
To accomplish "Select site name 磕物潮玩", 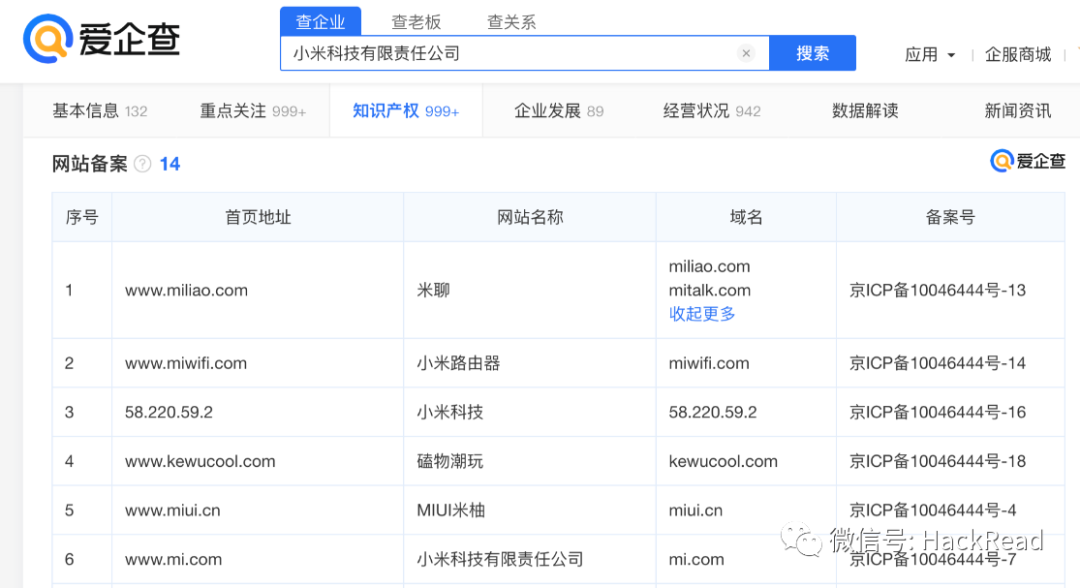I will point(450,461).
